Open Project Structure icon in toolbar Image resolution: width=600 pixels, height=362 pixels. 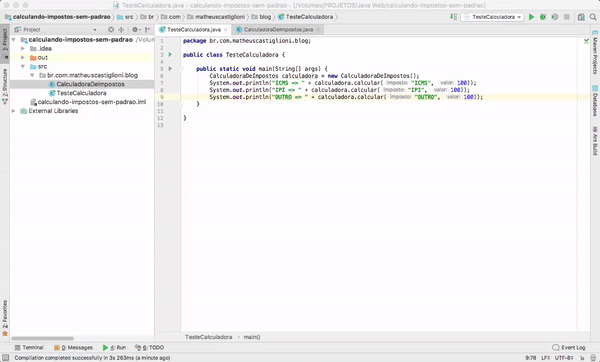pyautogui.click(x=581, y=17)
